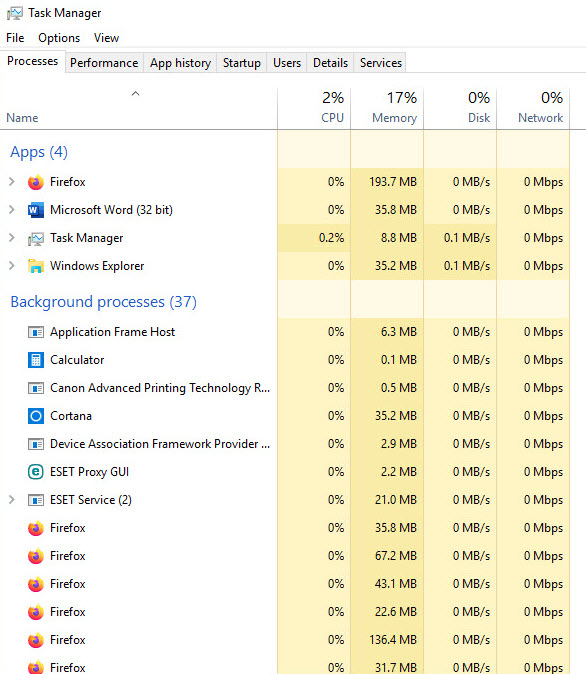The height and width of the screenshot is (674, 586).
Task: Click Firefox icon with 43.1 MB memory
Action: pyautogui.click(x=36, y=584)
